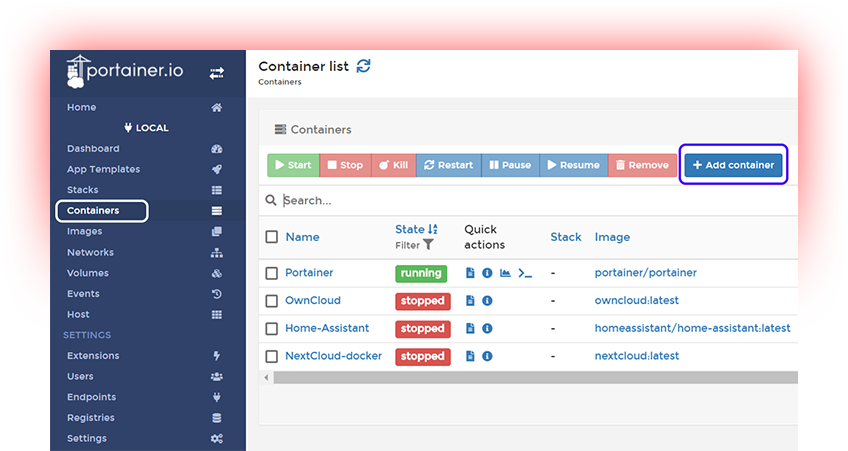Sort the table by Stack column
The height and width of the screenshot is (451, 848).
pyautogui.click(x=566, y=237)
